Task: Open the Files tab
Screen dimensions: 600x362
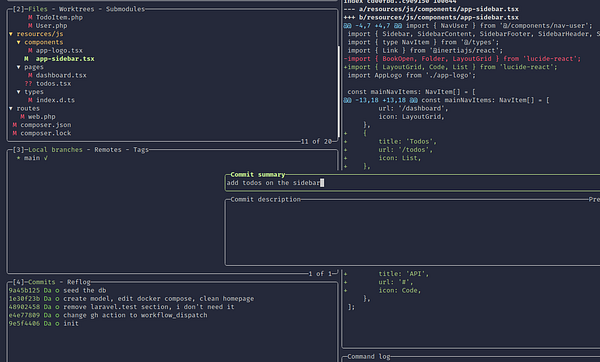Action: point(38,9)
